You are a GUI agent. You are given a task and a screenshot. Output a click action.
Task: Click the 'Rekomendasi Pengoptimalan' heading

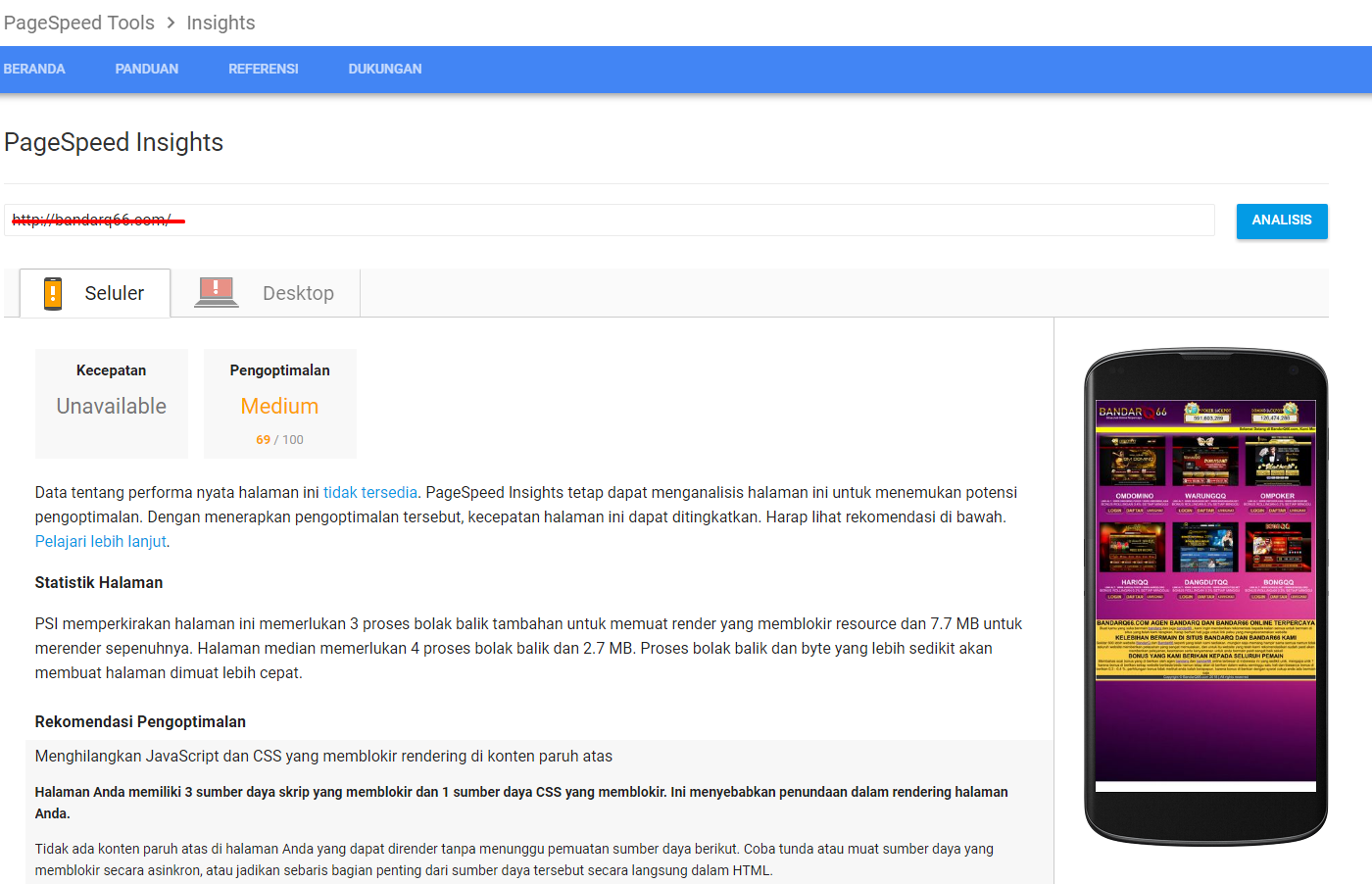[x=140, y=721]
